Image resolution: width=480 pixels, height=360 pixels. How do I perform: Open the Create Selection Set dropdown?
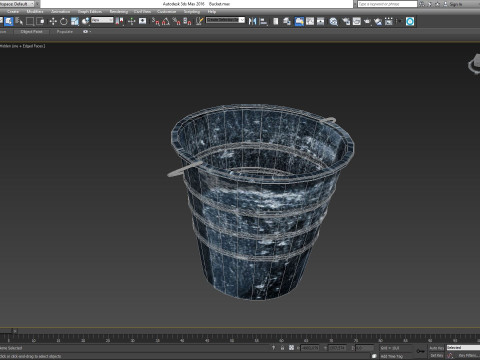225,20
